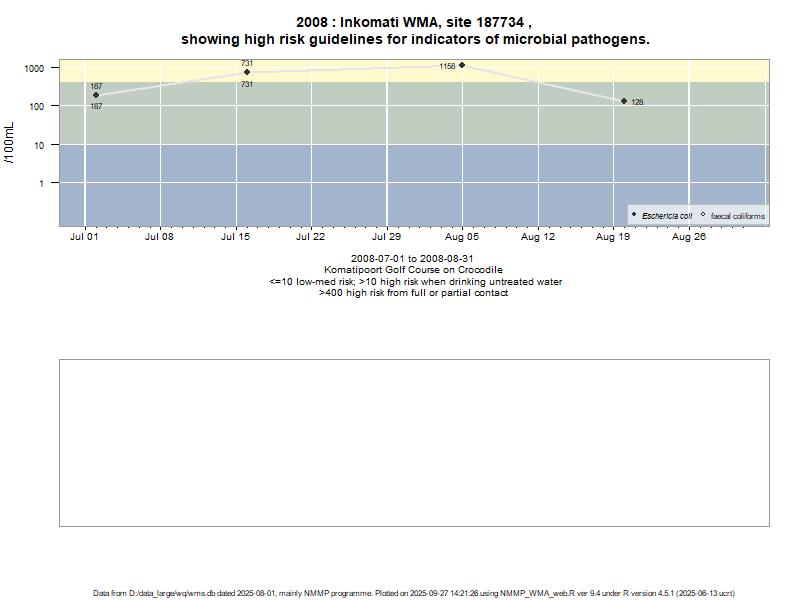Click the Aug 26 x-axis date label
800x600 pixels.
point(689,238)
